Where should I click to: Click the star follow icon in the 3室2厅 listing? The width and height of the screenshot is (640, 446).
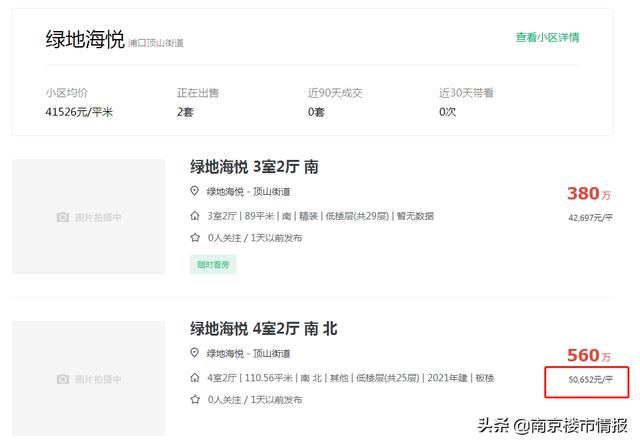tap(195, 237)
